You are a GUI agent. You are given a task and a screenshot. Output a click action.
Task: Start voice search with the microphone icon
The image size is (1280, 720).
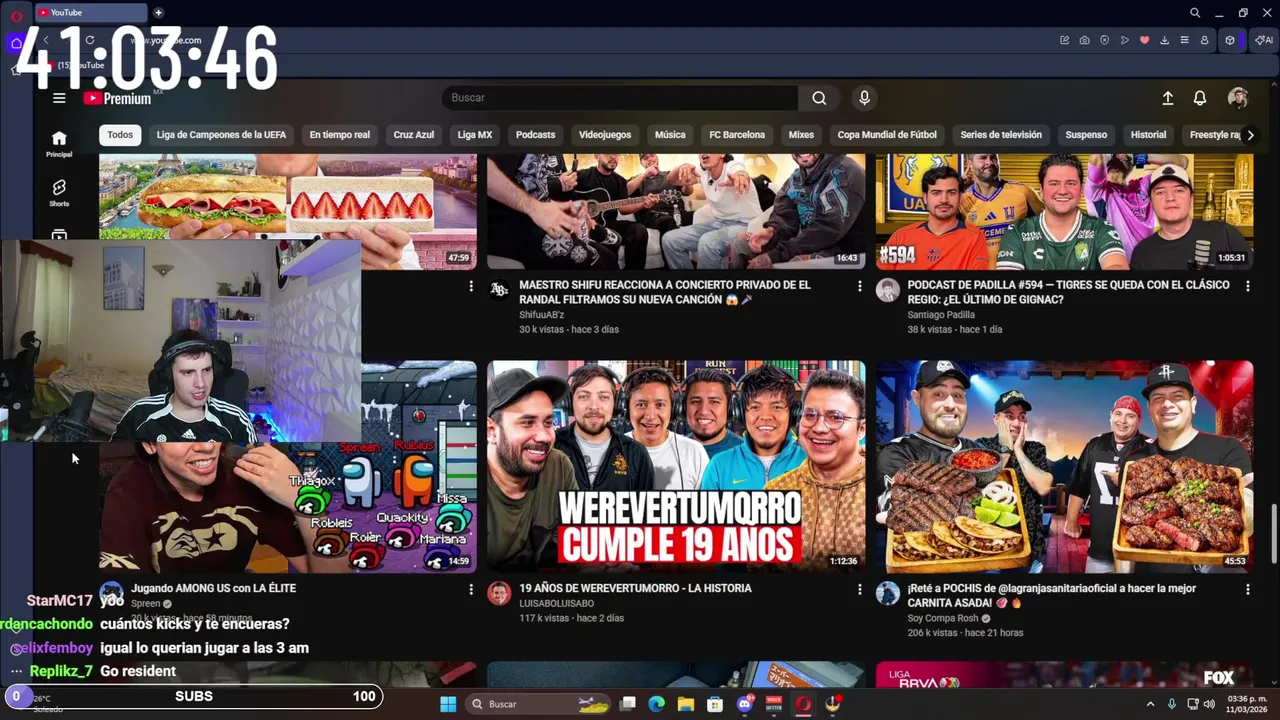pyautogui.click(x=865, y=98)
